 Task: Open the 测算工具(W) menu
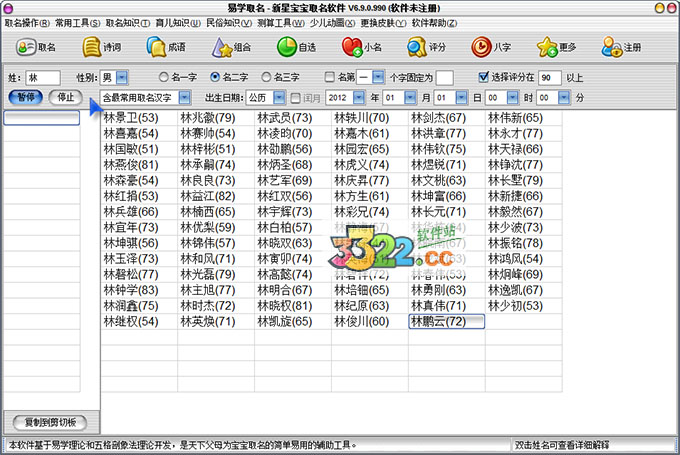[281, 23]
